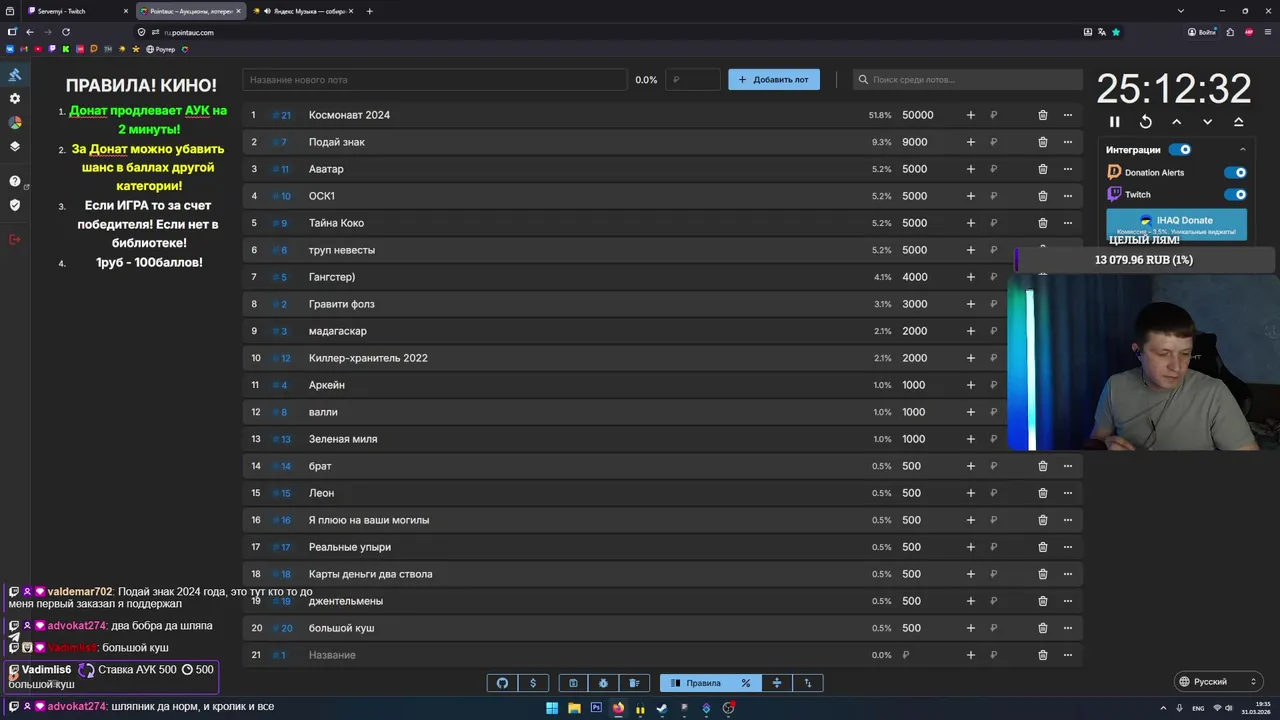Open the wheel page in sidebar
Viewport: 1280px width, 720px height.
pos(15,123)
